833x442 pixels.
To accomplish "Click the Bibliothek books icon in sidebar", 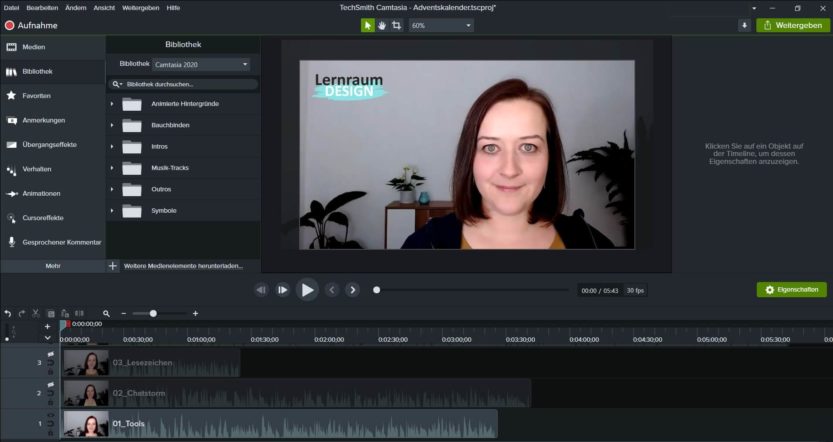I will pyautogui.click(x=11, y=72).
